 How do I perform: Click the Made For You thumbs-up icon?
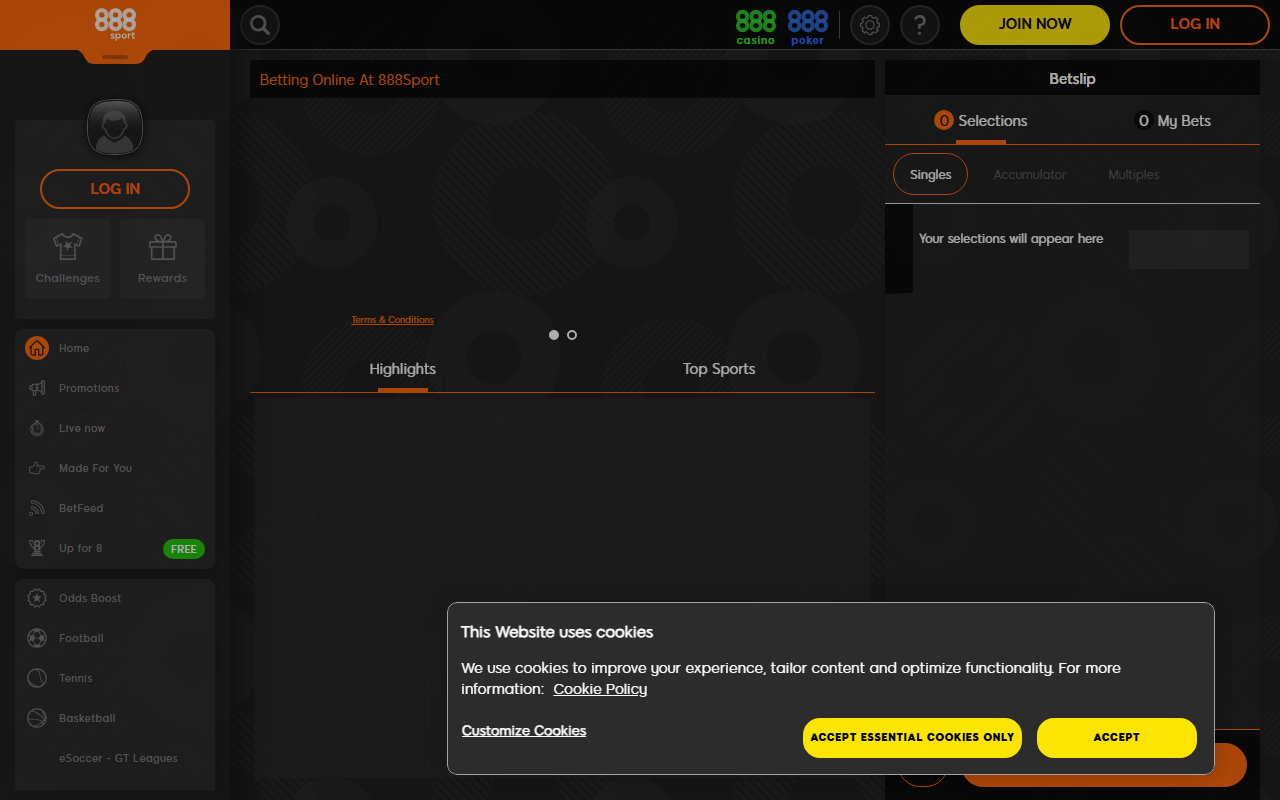click(x=37, y=468)
